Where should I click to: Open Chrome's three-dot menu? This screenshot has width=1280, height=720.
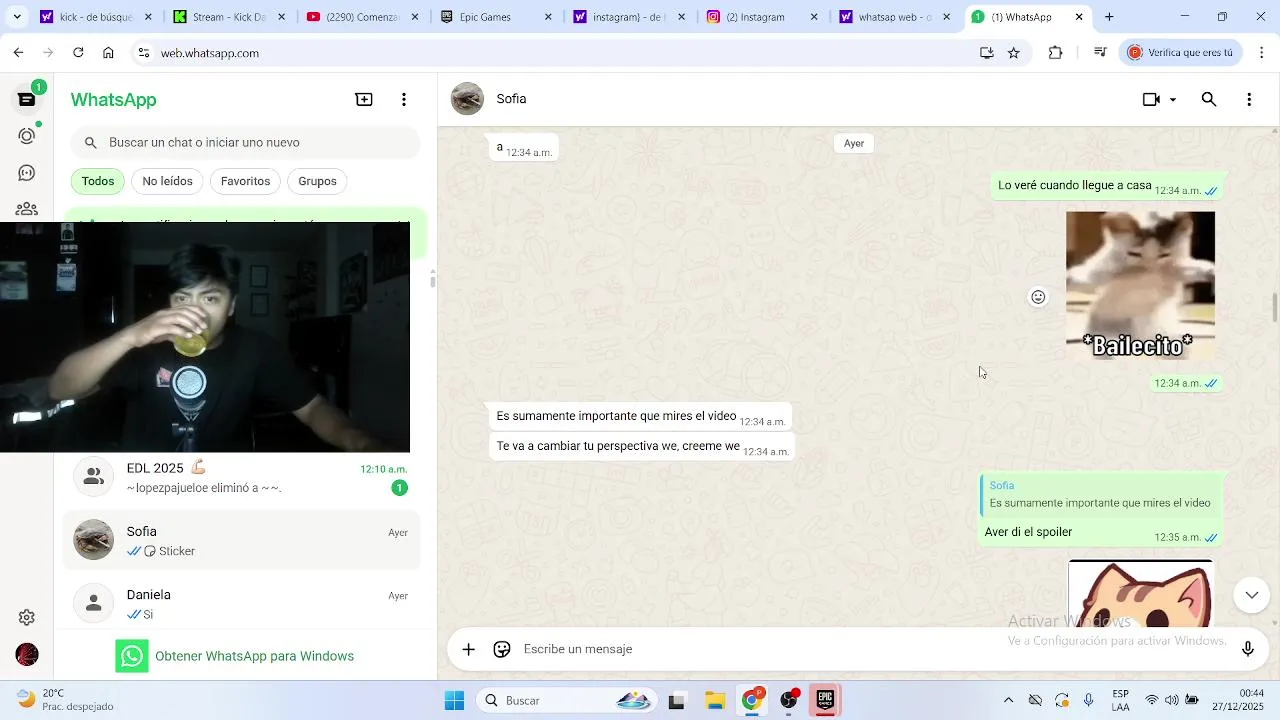(x=1262, y=53)
